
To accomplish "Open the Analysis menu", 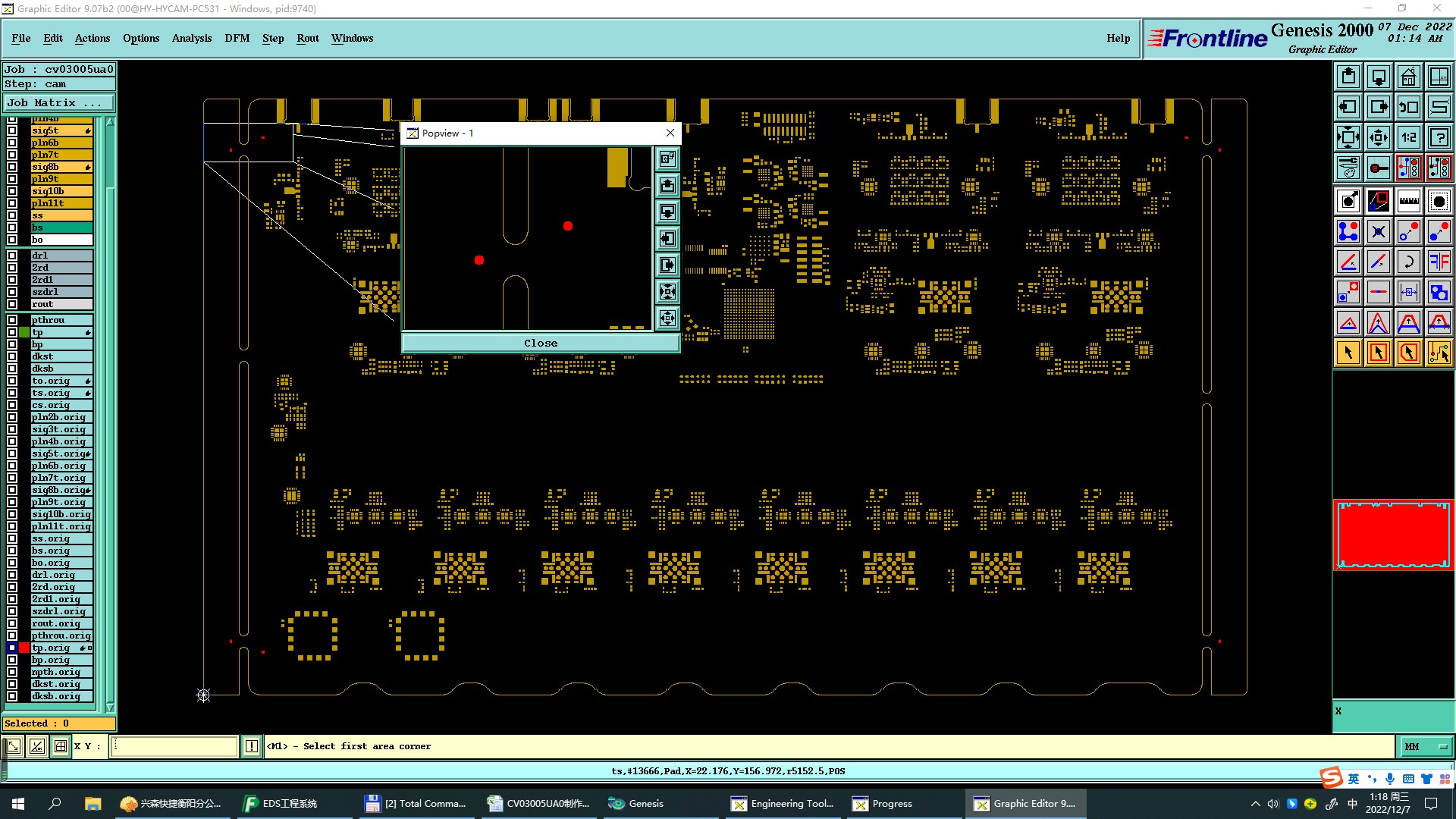I will pyautogui.click(x=191, y=38).
